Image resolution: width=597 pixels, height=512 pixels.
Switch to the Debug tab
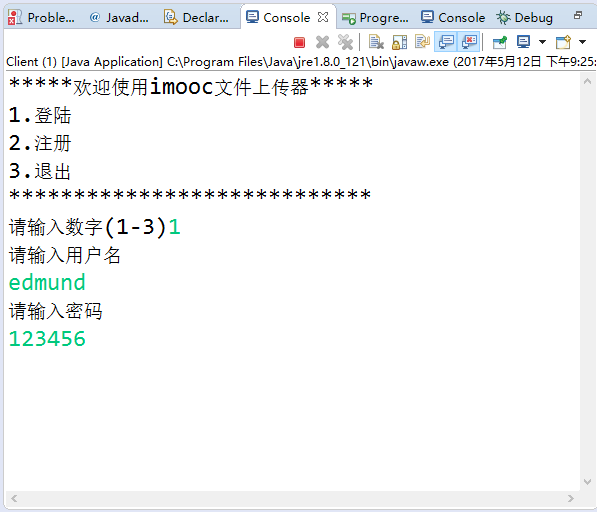525,18
